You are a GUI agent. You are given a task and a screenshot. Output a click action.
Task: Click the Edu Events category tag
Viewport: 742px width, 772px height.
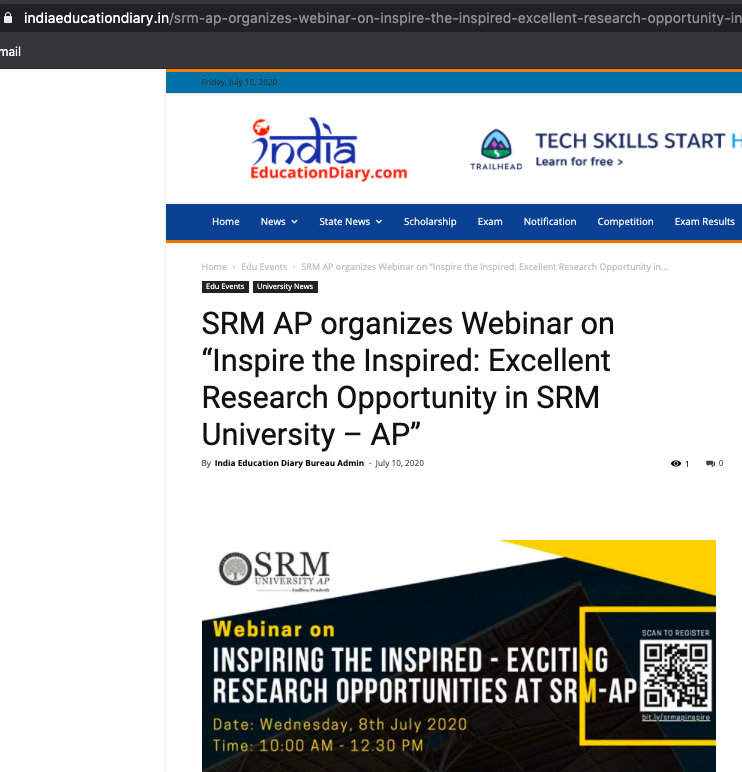(225, 287)
